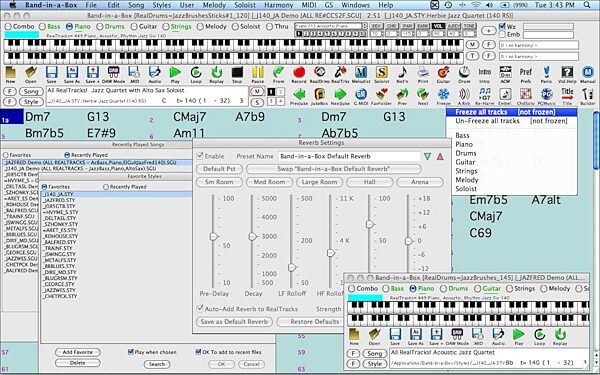The width and height of the screenshot is (600, 375).
Task: Click the Pre-Delay slider handle
Action: click(214, 236)
